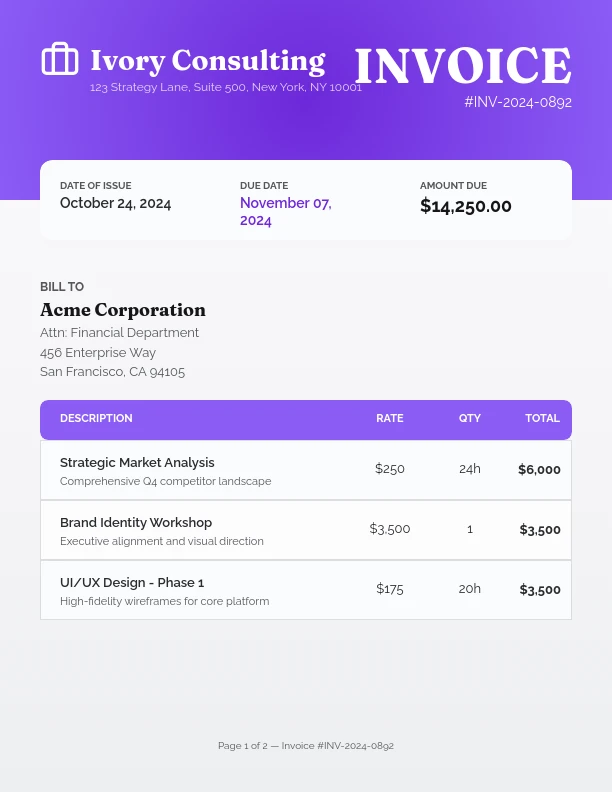Screen dimensions: 612x792
Task: Select the October 24, 2024 issue date
Action: (x=115, y=204)
